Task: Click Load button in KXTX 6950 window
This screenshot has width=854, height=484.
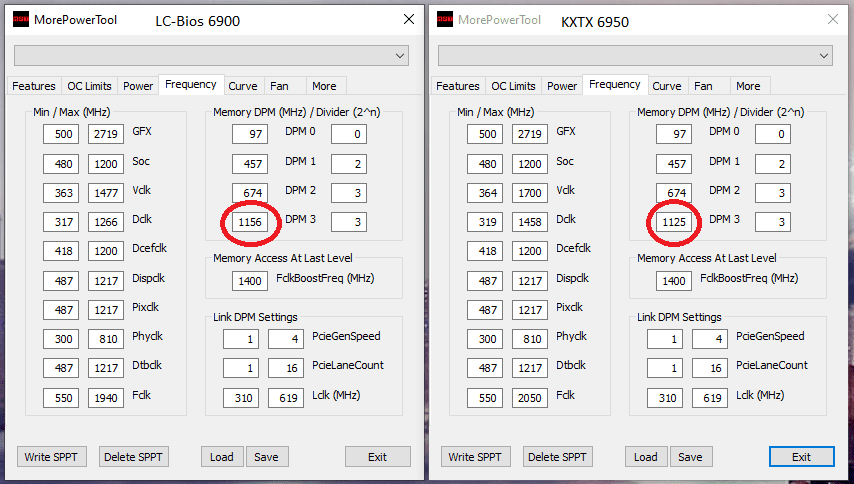Action: tap(645, 457)
